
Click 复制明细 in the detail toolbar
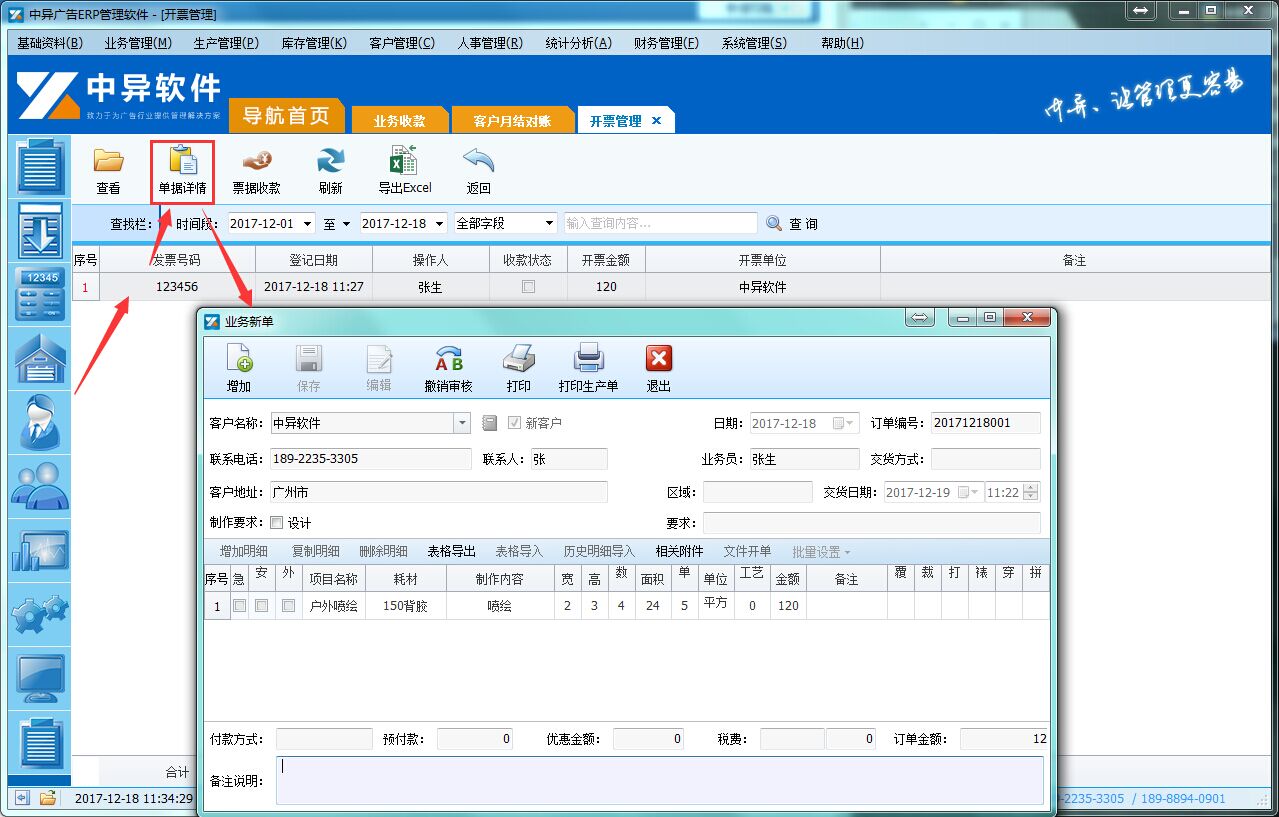coord(316,551)
